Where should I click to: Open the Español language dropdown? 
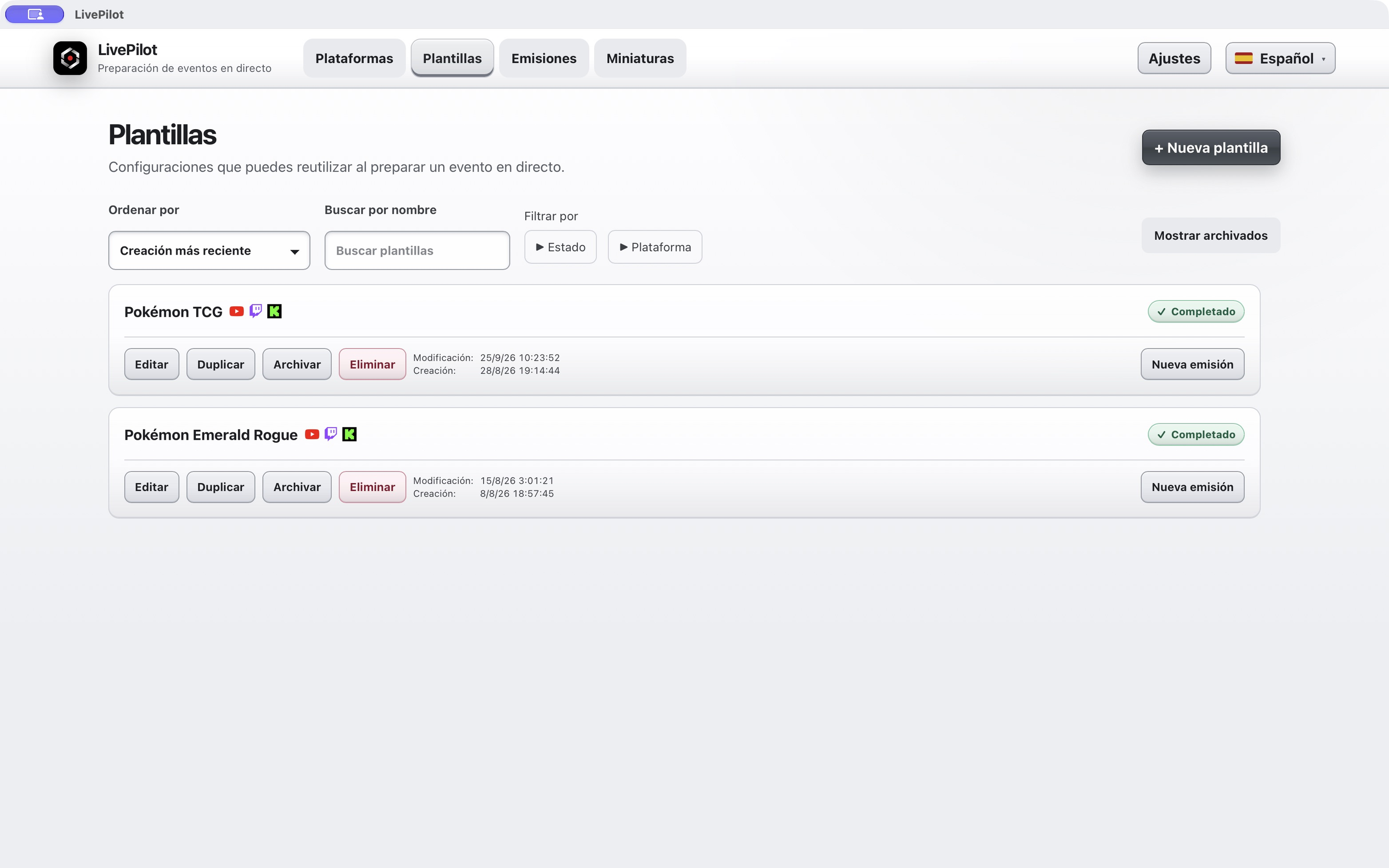click(1280, 58)
